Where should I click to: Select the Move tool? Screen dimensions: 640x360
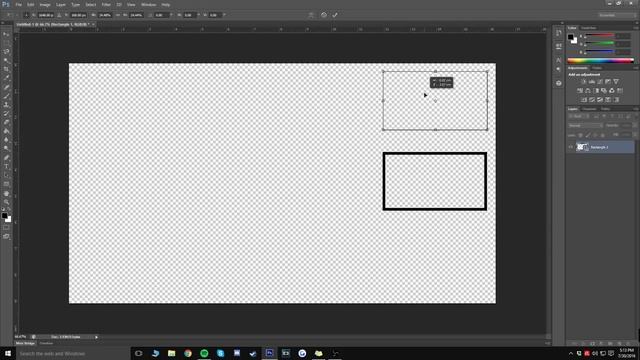tap(6, 34)
